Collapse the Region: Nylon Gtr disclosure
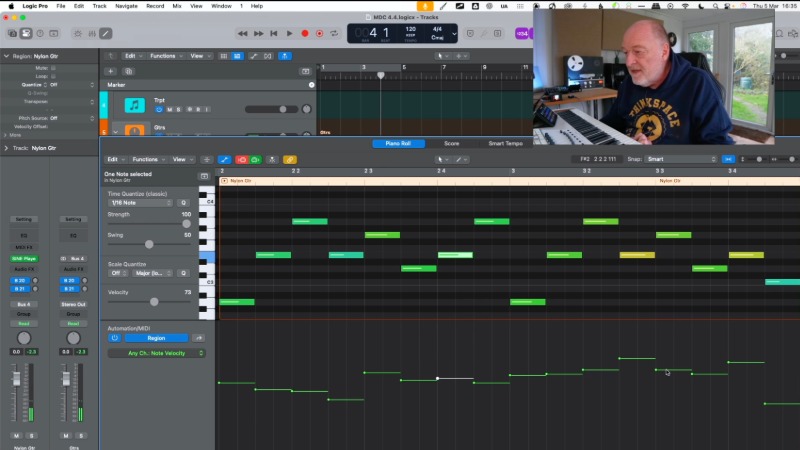The image size is (800, 450). coord(6,56)
